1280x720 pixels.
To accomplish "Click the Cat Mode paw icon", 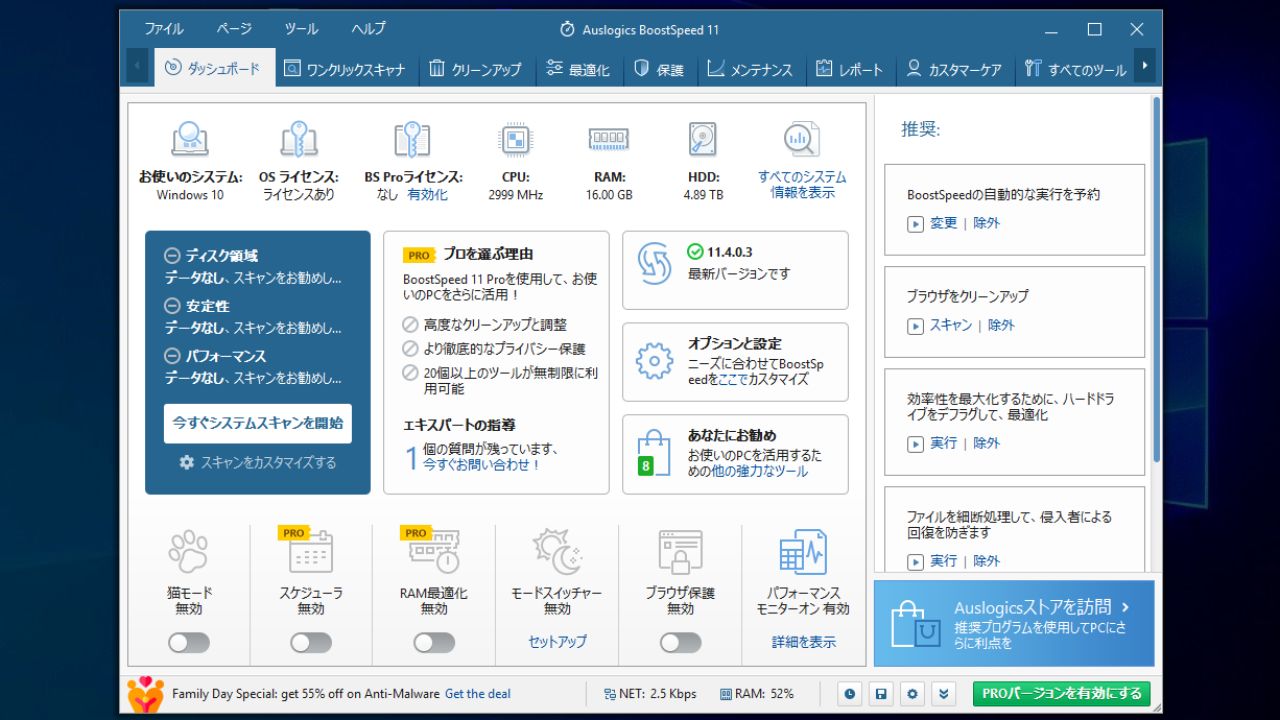I will coord(188,551).
